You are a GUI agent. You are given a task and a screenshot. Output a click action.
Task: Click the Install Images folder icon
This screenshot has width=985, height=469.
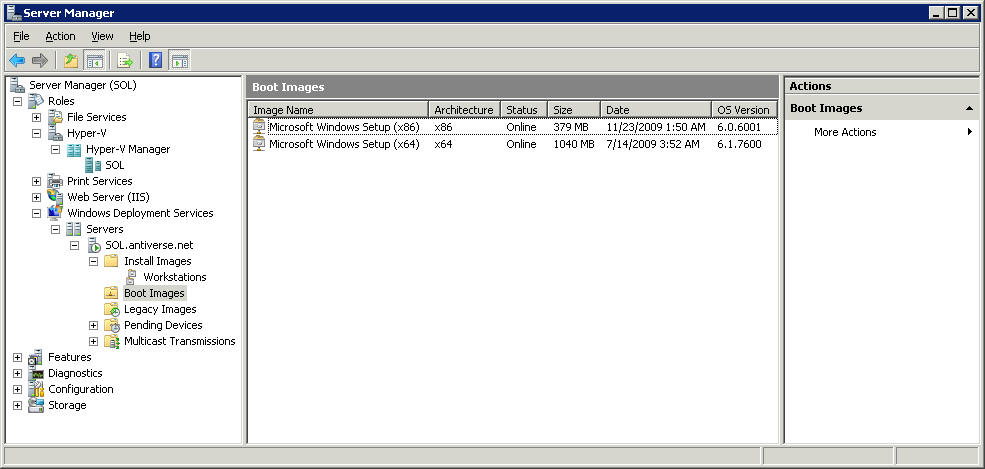pyautogui.click(x=111, y=261)
